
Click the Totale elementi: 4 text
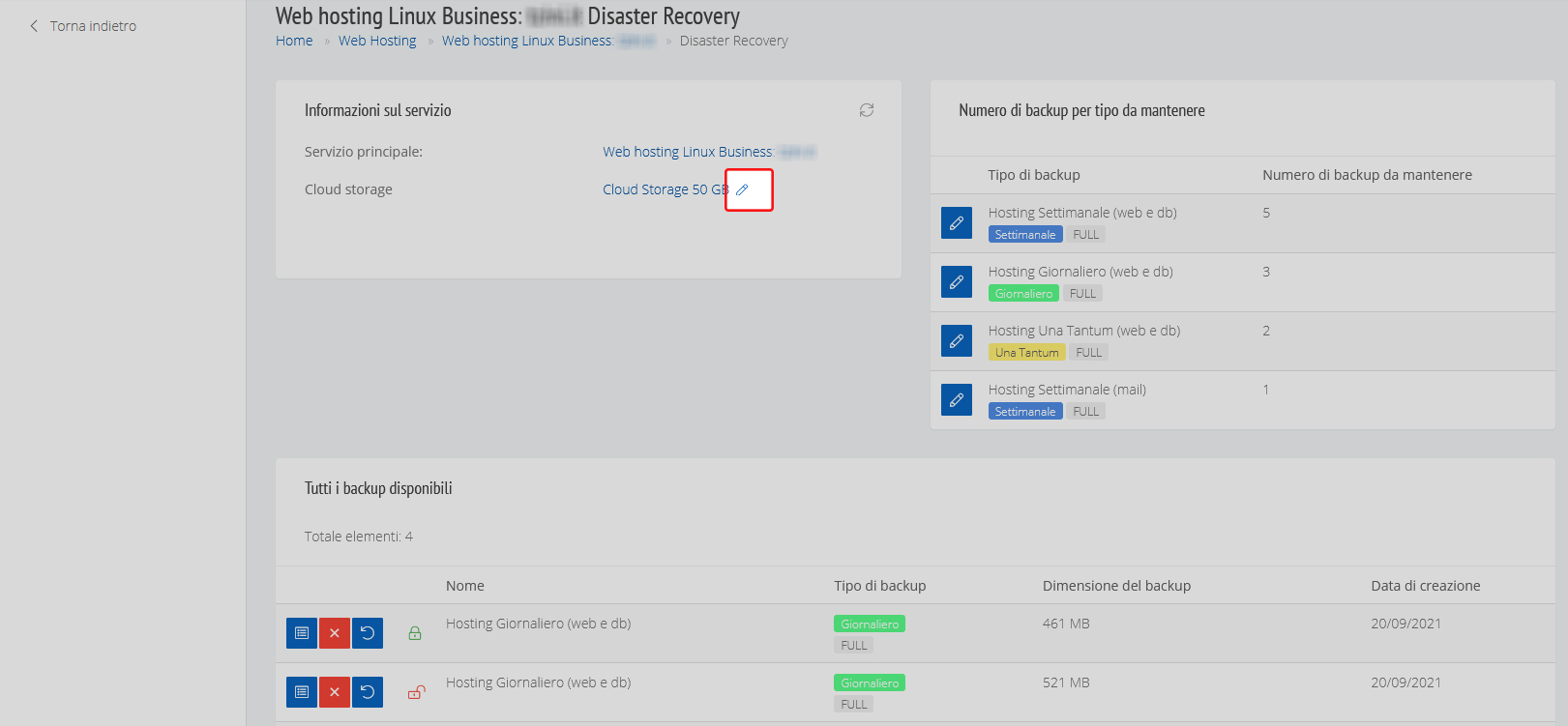359,537
